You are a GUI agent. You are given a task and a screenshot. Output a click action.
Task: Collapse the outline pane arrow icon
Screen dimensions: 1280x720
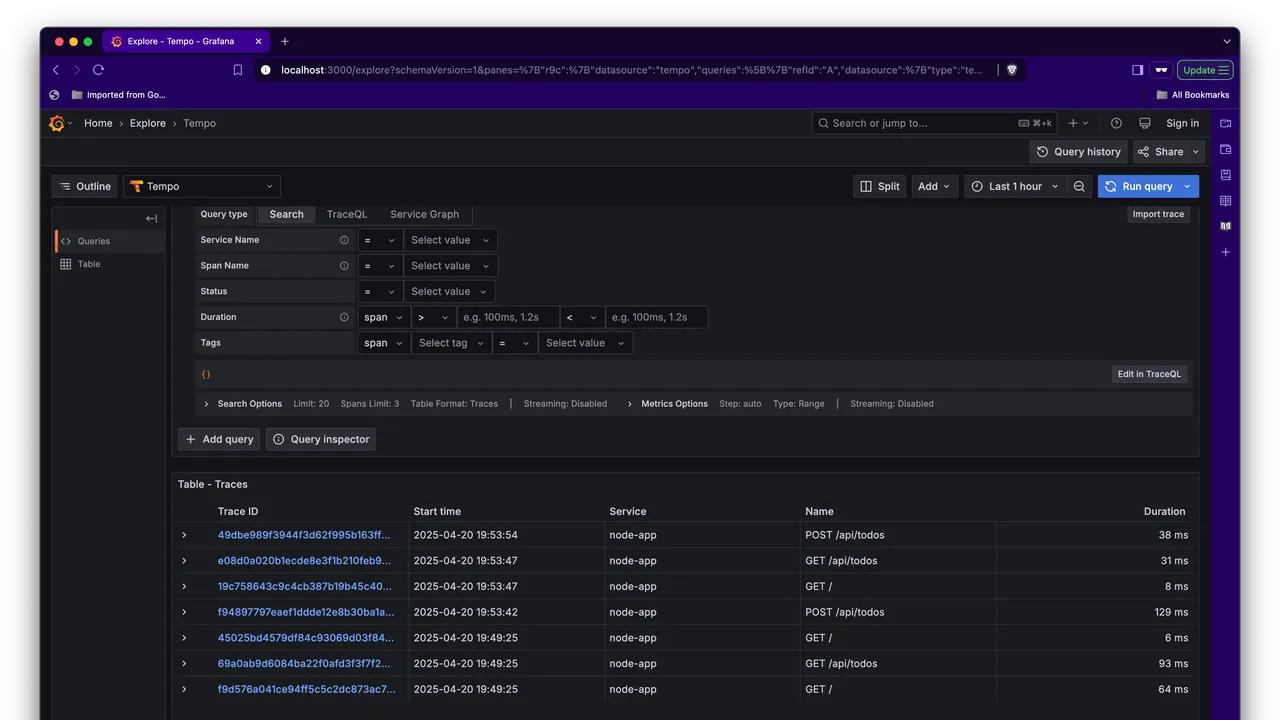(x=151, y=218)
